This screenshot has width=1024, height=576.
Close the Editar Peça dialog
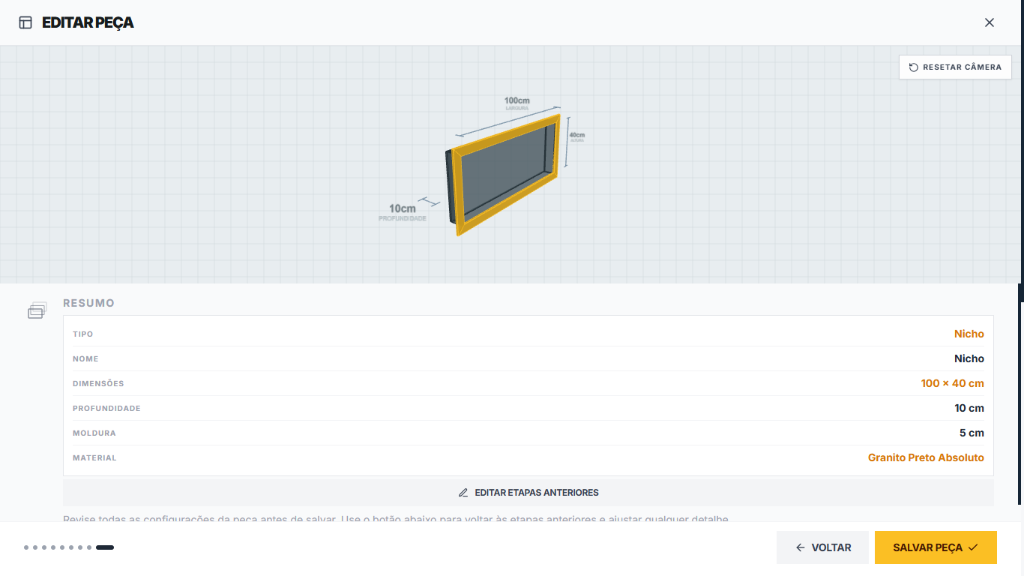pos(989,23)
